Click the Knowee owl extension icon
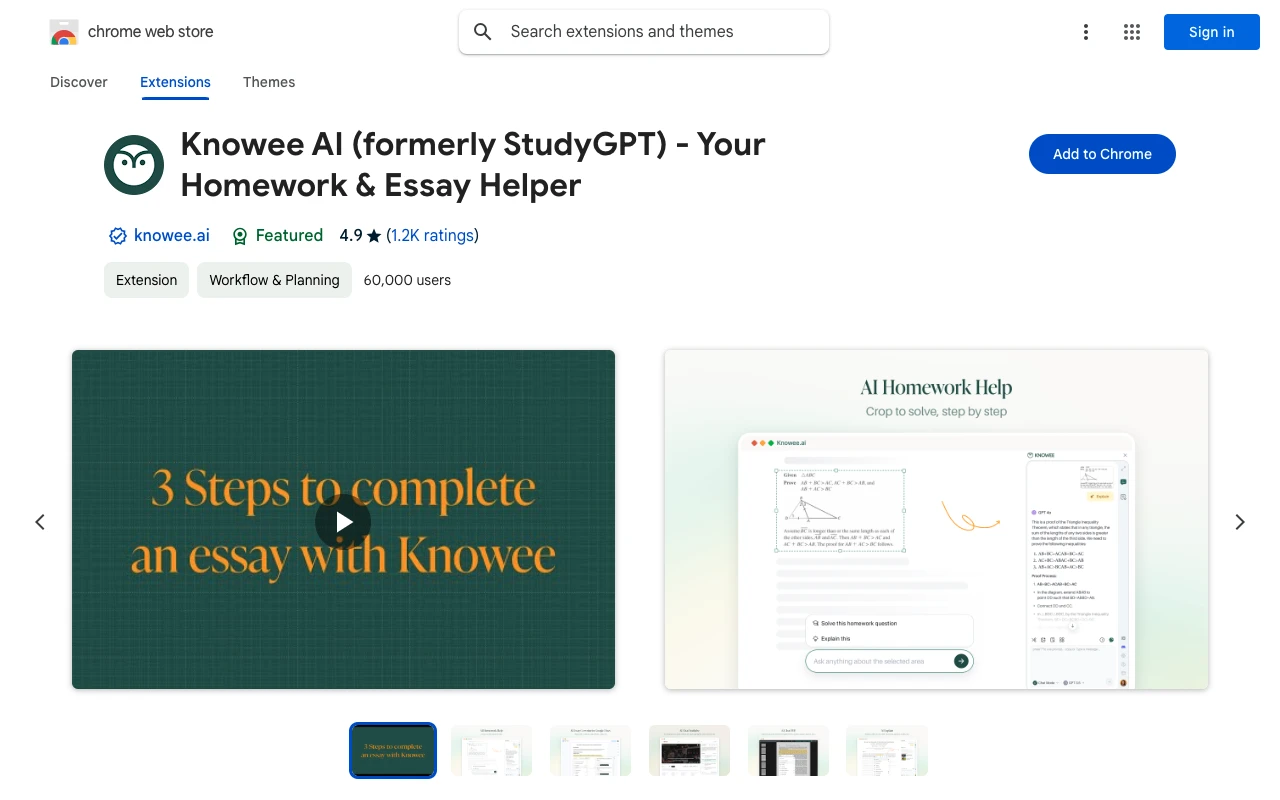The image size is (1280, 800). tap(134, 165)
